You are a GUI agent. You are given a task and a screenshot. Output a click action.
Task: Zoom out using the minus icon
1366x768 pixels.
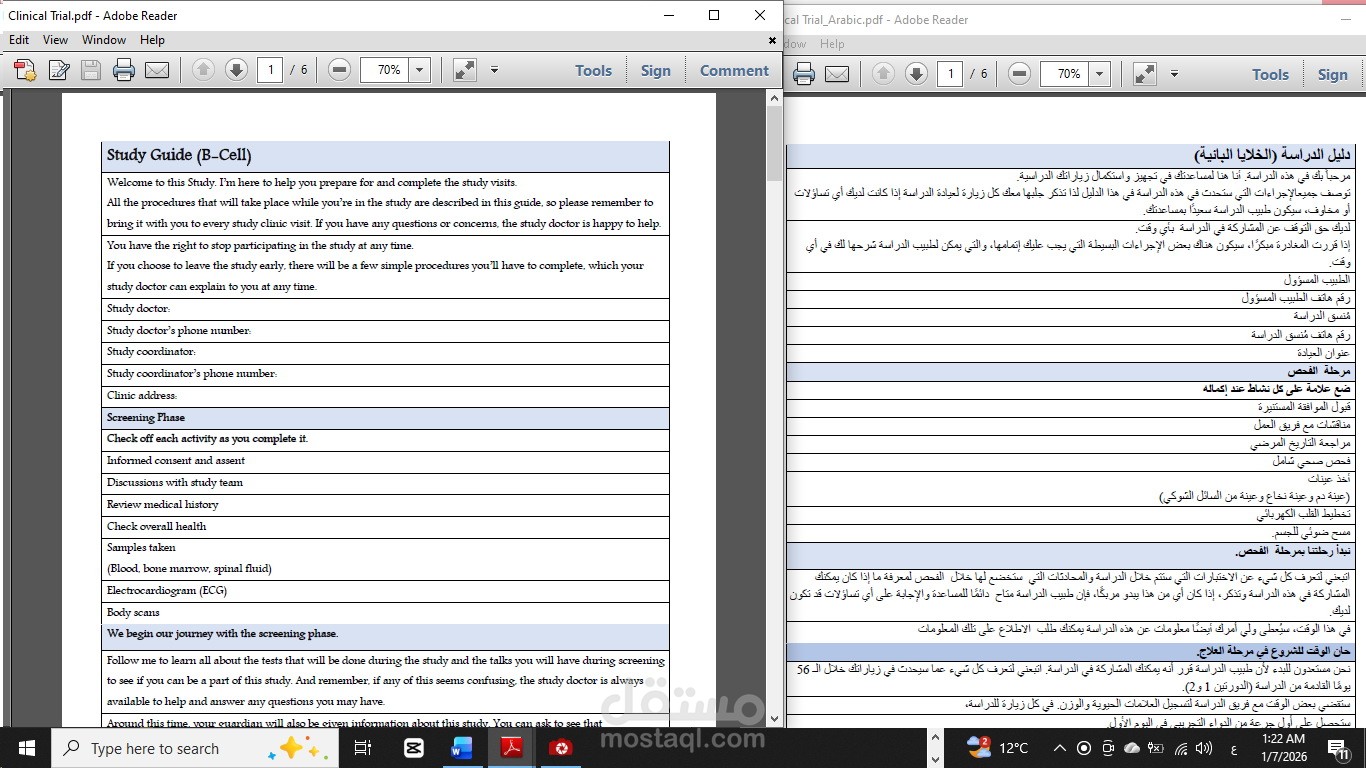pyautogui.click(x=338, y=70)
